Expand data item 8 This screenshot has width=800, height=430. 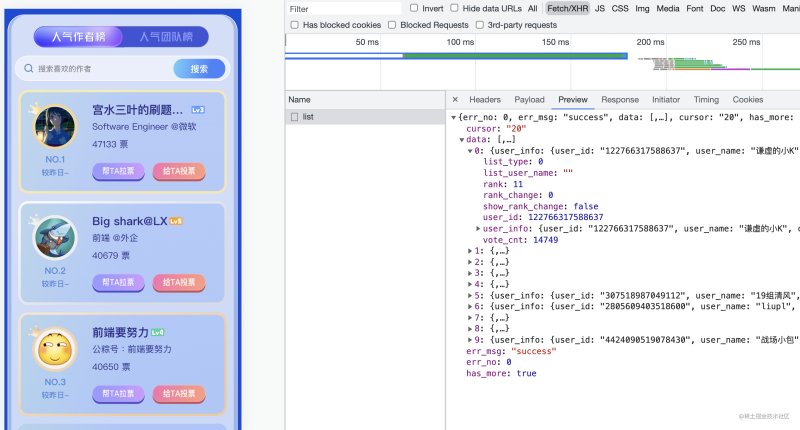pyautogui.click(x=470, y=329)
